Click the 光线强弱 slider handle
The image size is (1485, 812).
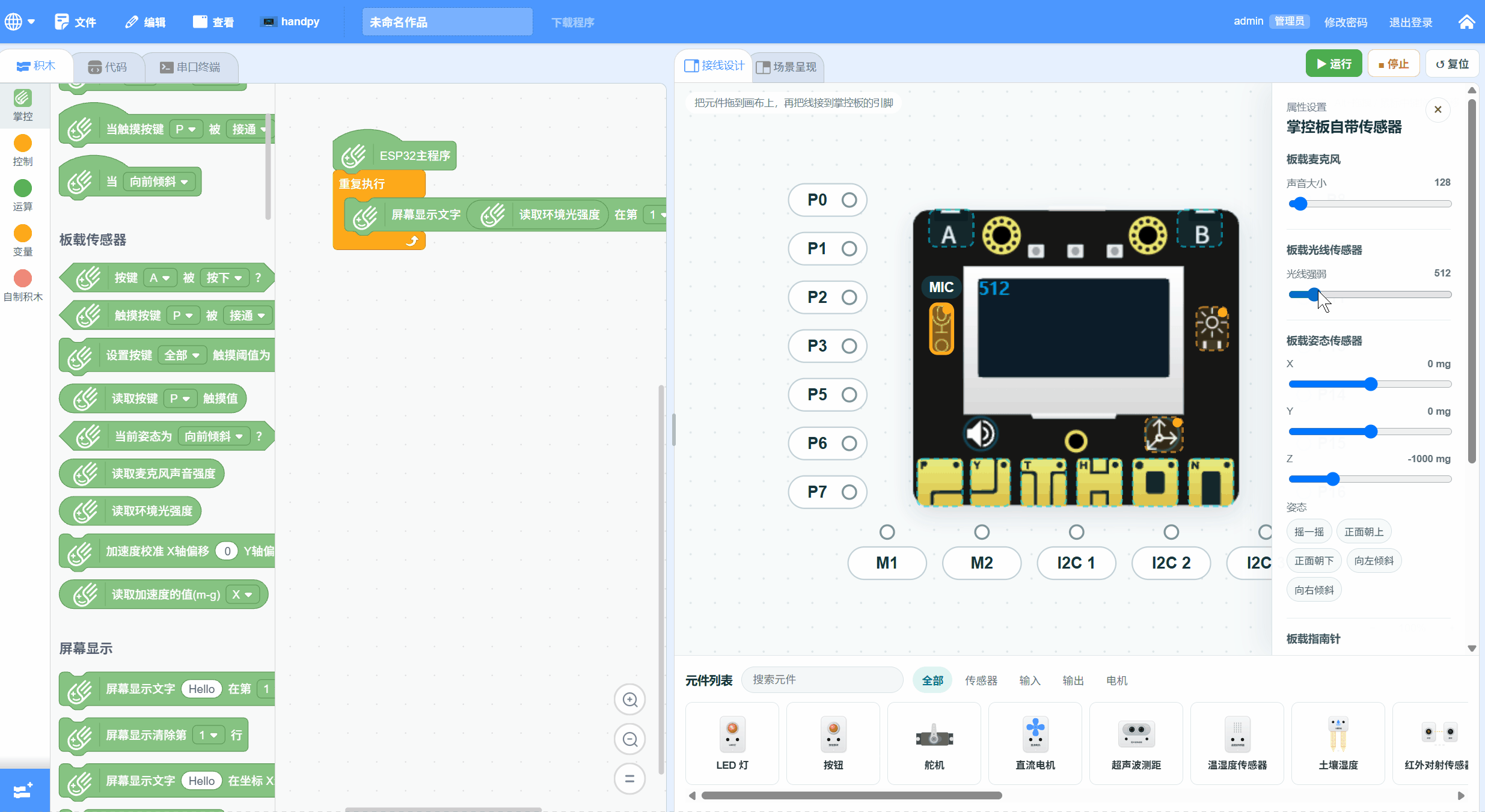click(x=1314, y=295)
